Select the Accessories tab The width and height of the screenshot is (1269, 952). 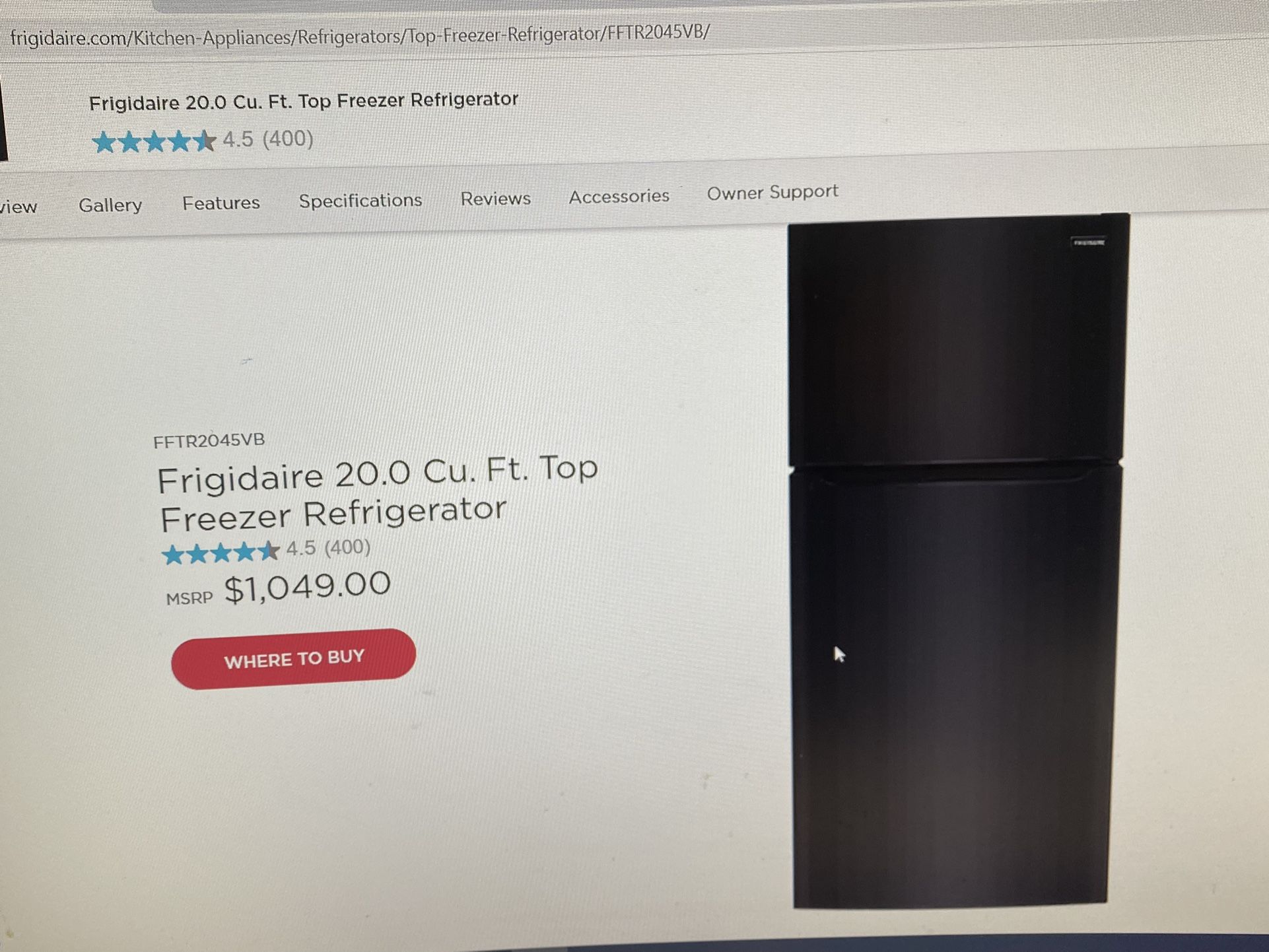pos(619,196)
